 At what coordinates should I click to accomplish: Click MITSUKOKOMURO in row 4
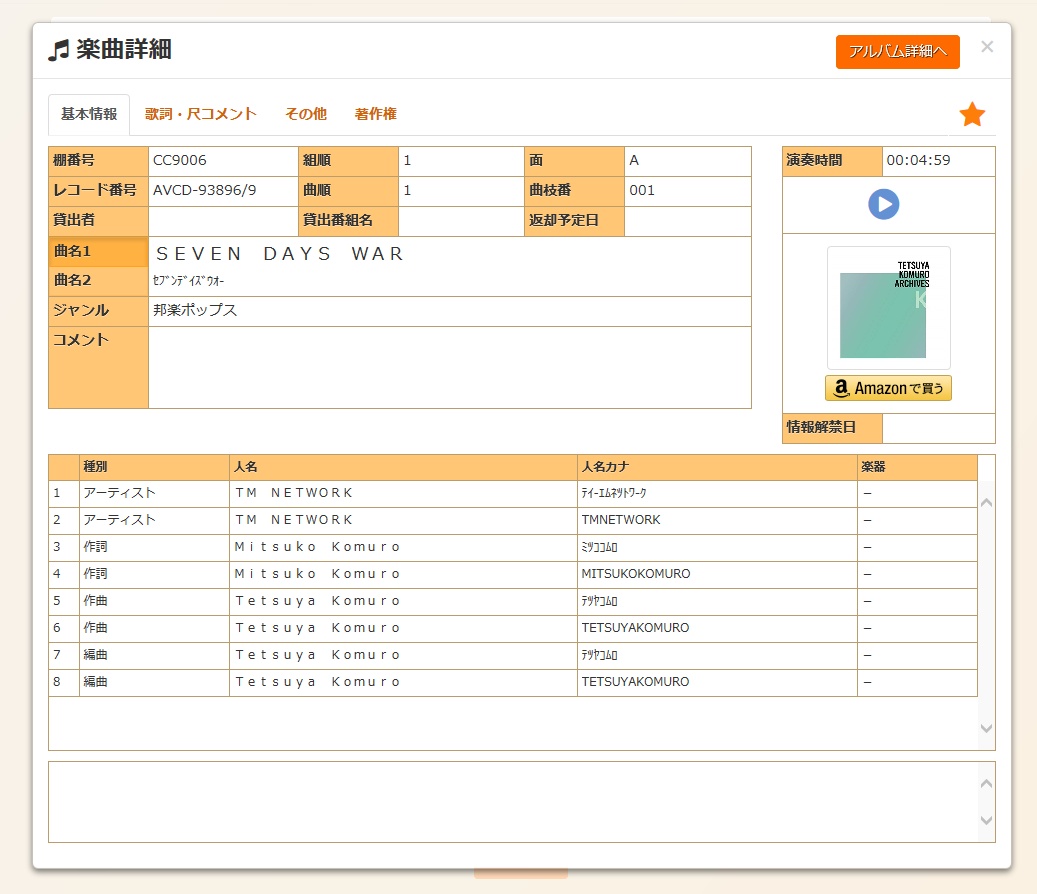point(636,574)
